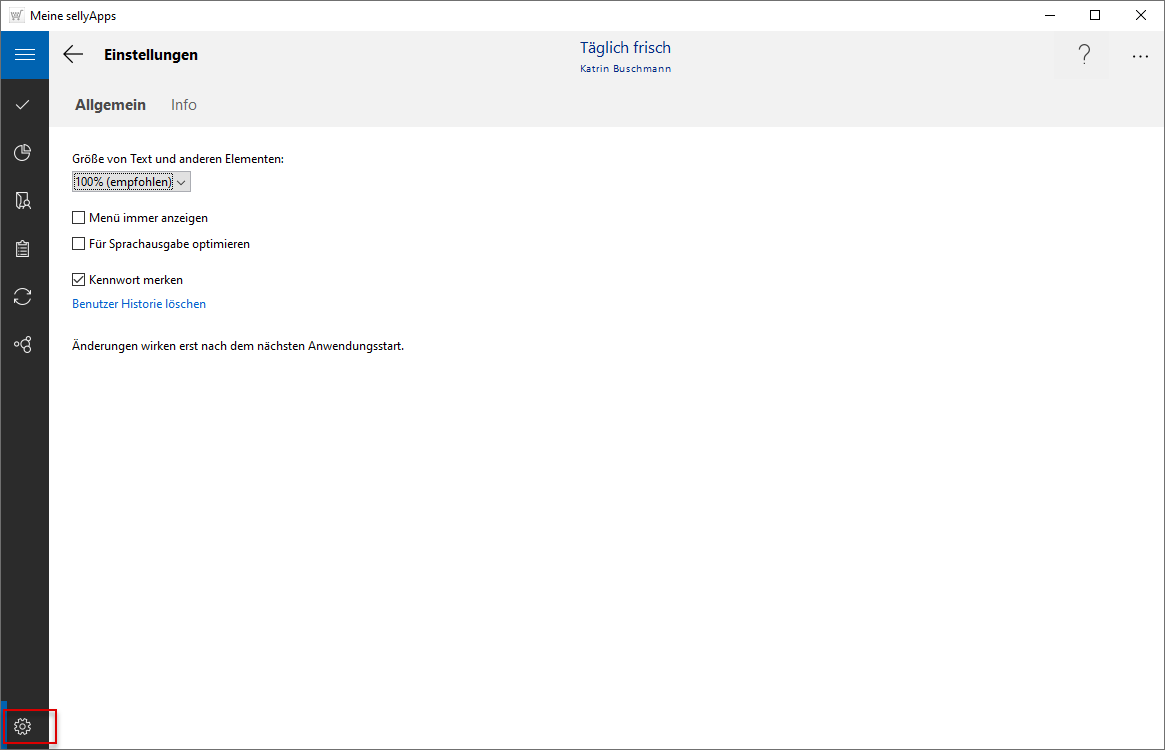This screenshot has width=1165, height=750.
Task: Uncheck the 'Kennwort merken' checkbox
Action: tap(79, 280)
